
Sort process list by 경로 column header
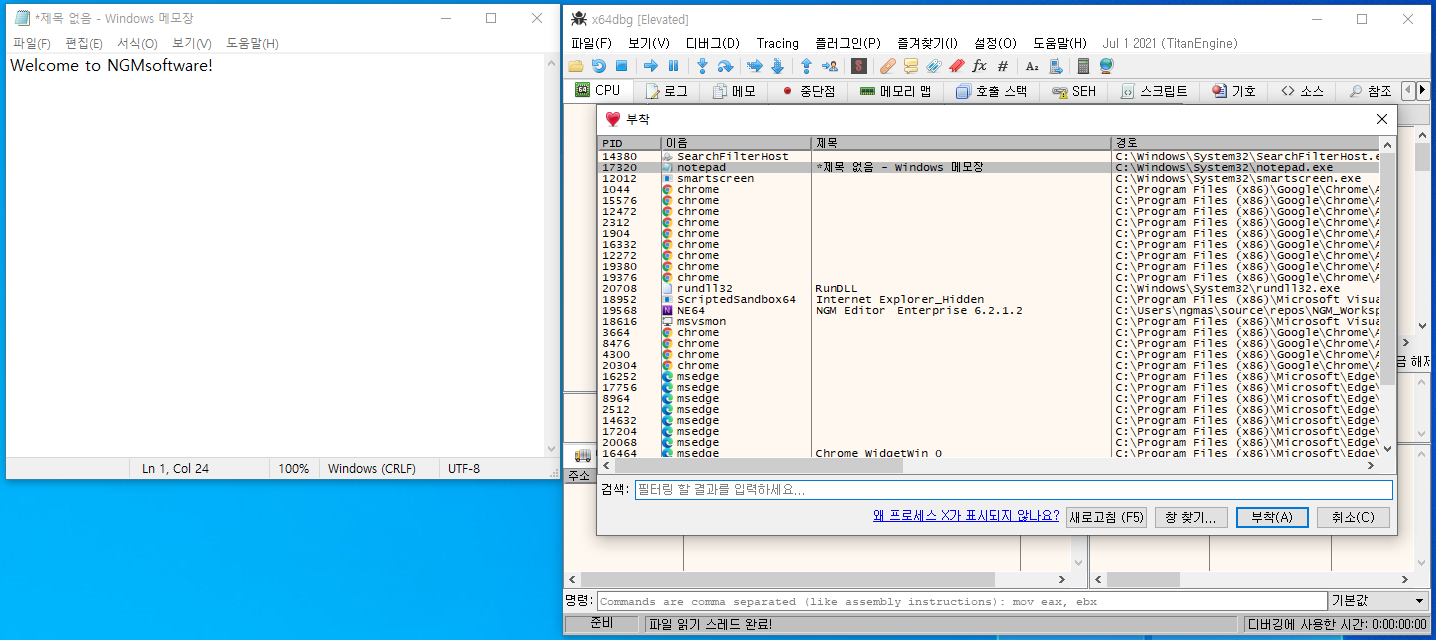[x=1245, y=143]
